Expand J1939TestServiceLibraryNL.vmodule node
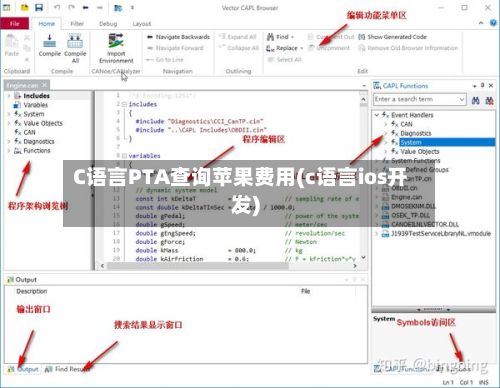500x388 pixels. (x=377, y=233)
